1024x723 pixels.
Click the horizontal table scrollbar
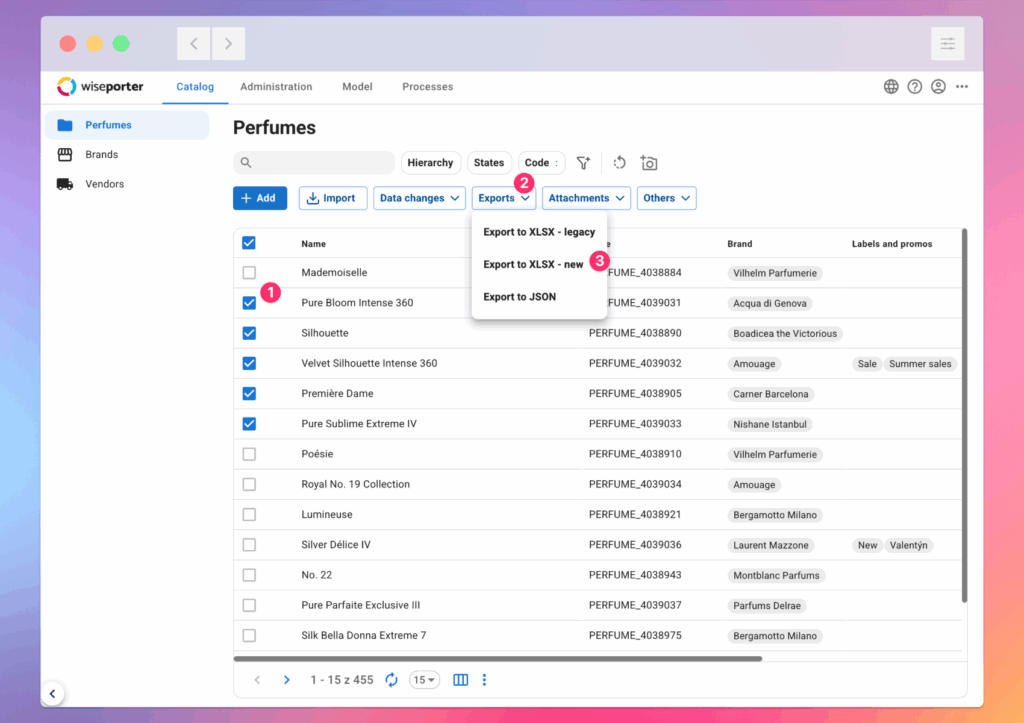pos(498,658)
